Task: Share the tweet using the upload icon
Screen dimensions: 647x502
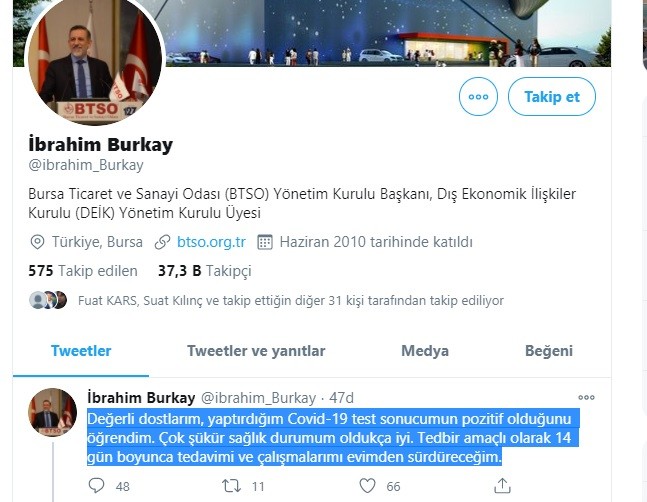Action: point(502,486)
